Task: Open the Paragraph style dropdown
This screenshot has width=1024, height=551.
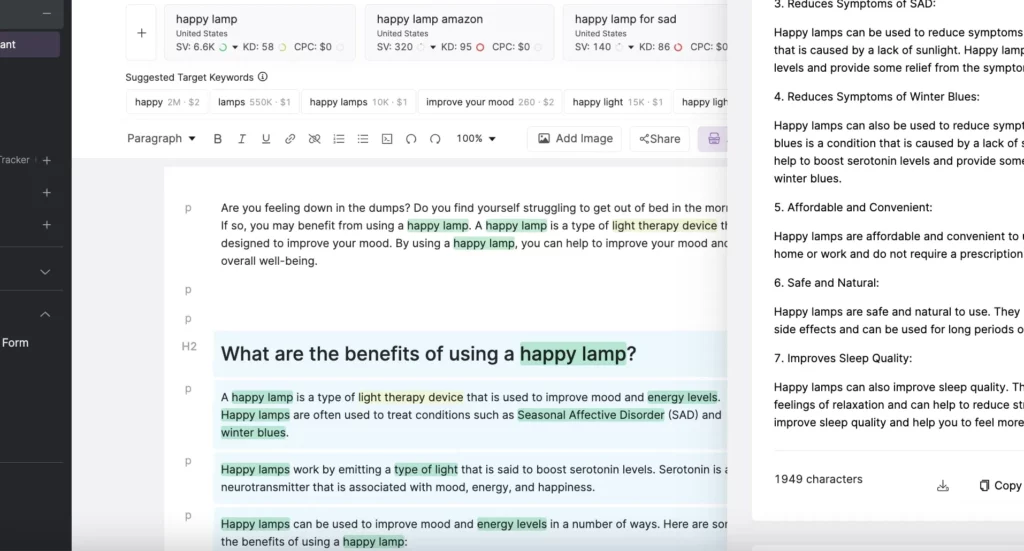Action: 161,138
